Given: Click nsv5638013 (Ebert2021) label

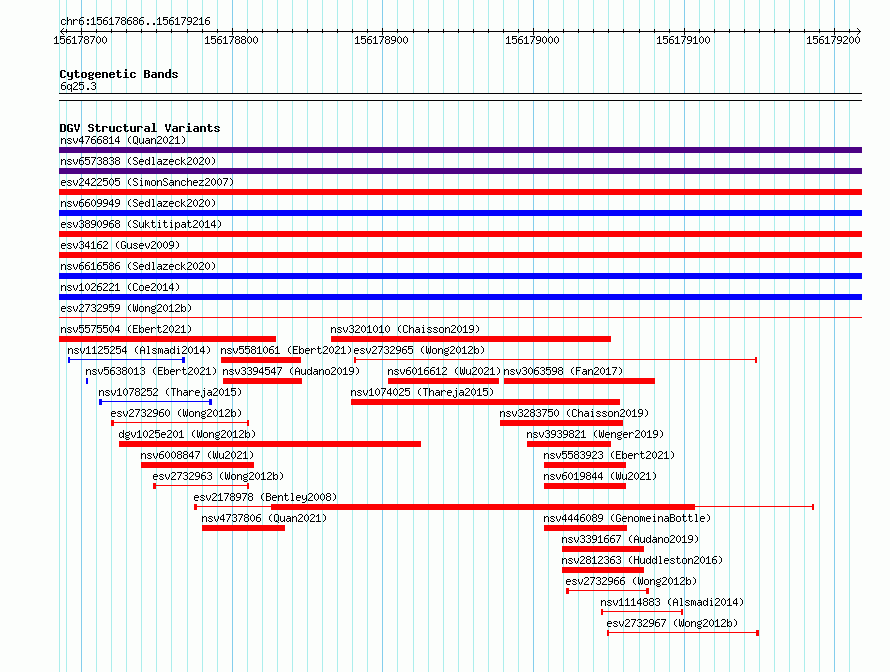Looking at the screenshot, I should pyautogui.click(x=151, y=371).
